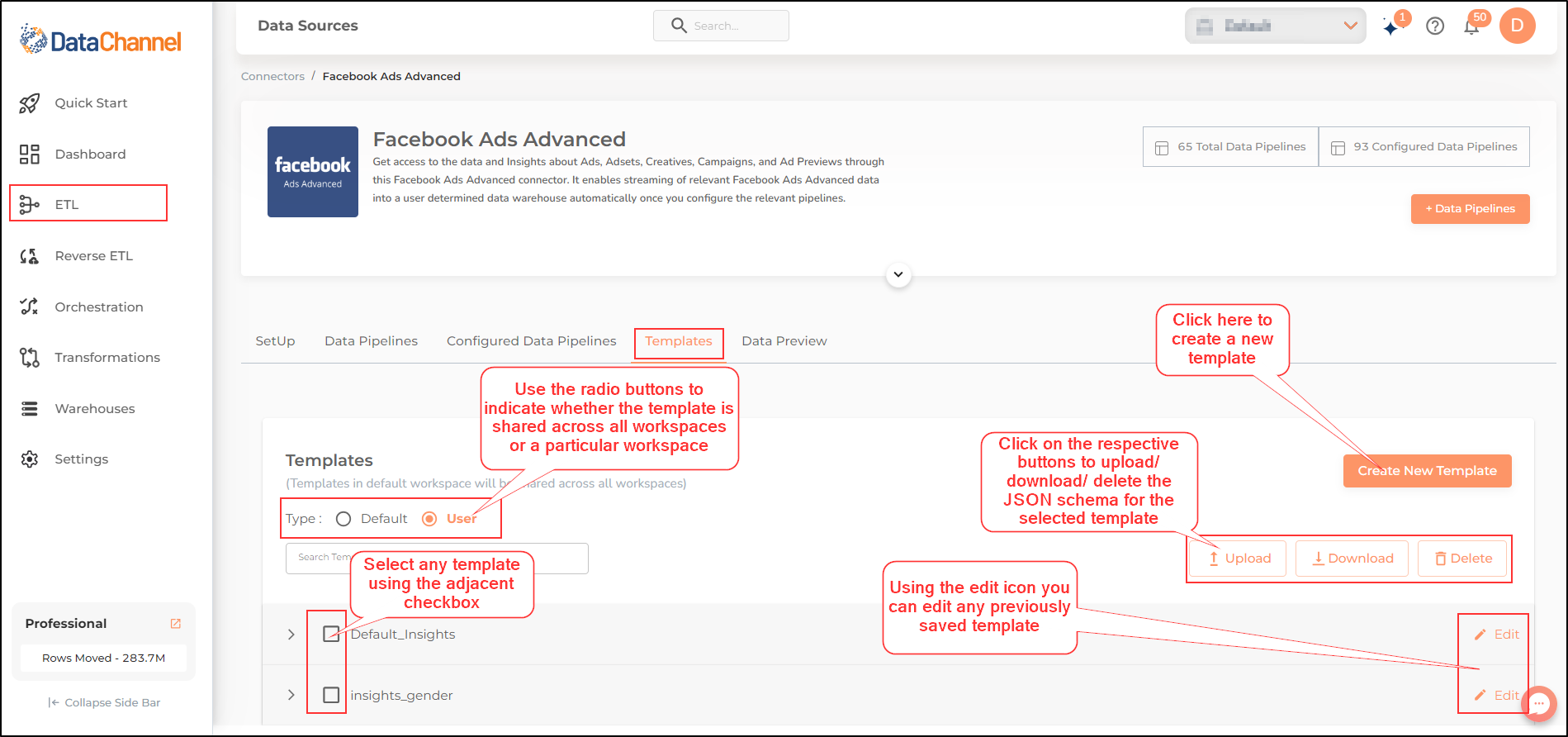Screen dimensions: 1568x737
Task: Open the workspace selector dropdown
Action: pyautogui.click(x=1275, y=26)
